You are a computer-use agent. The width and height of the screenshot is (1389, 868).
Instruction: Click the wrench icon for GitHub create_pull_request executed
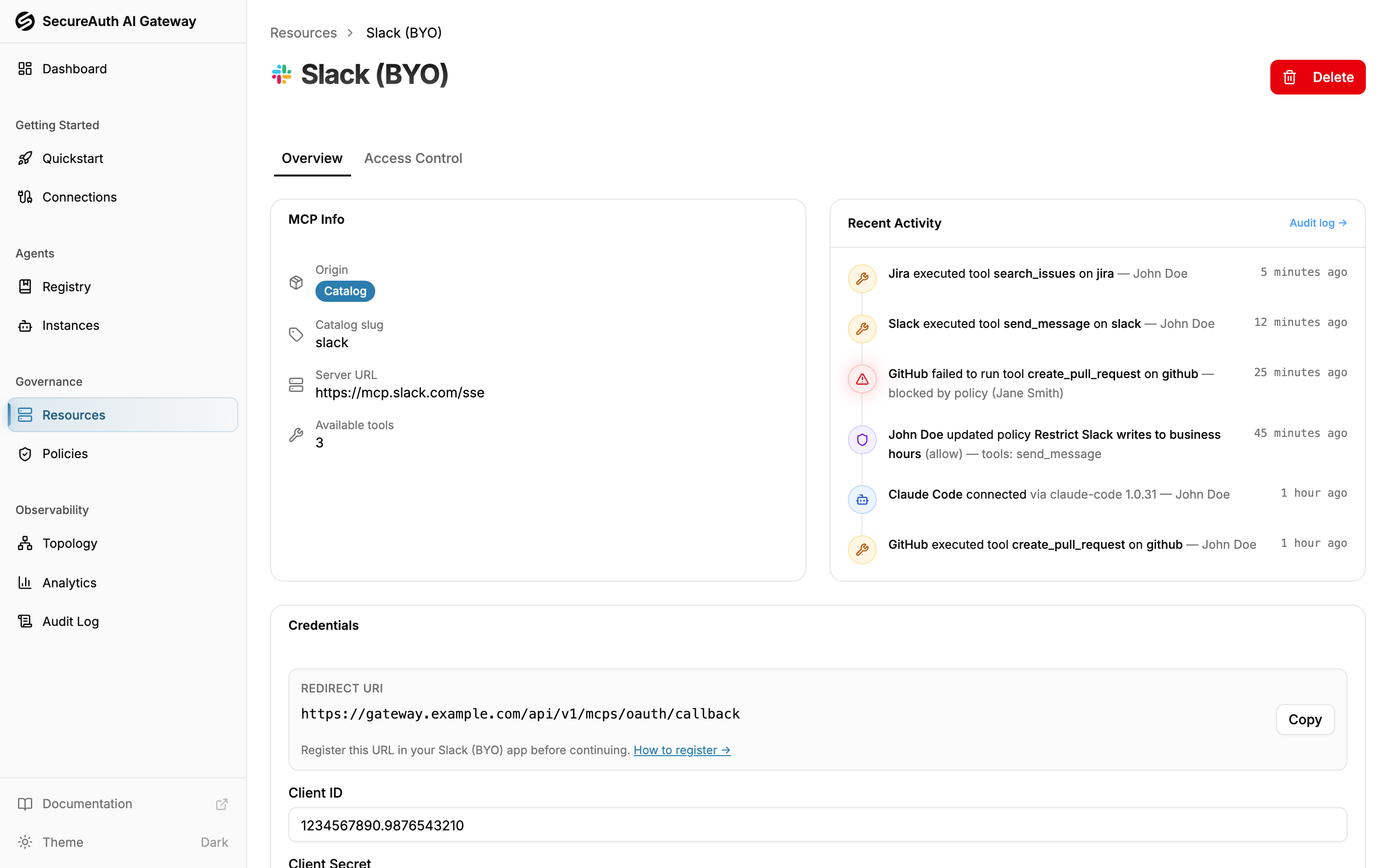[x=862, y=550]
